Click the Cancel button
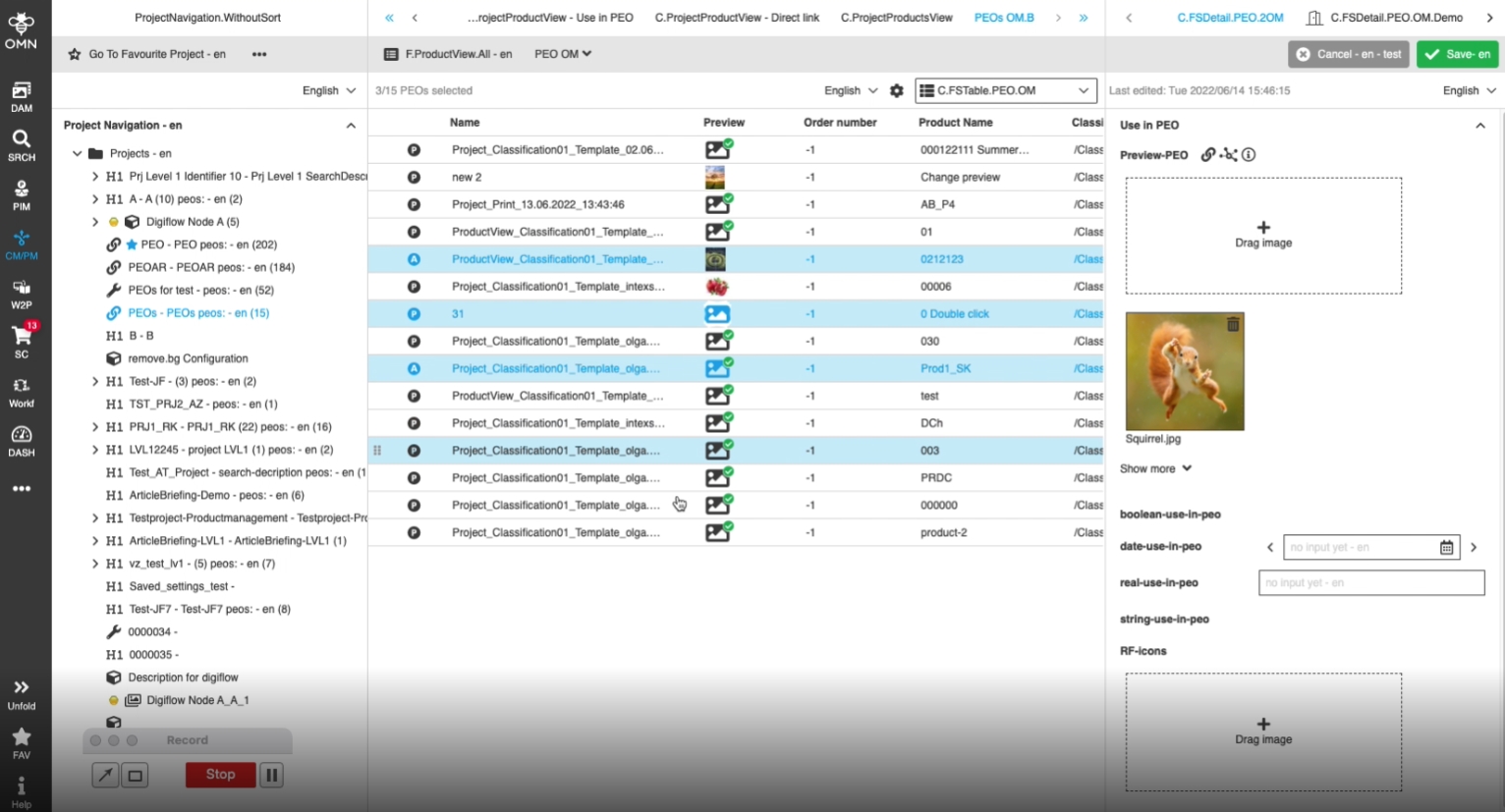Screen dimensions: 1505x812 pyautogui.click(x=1348, y=54)
